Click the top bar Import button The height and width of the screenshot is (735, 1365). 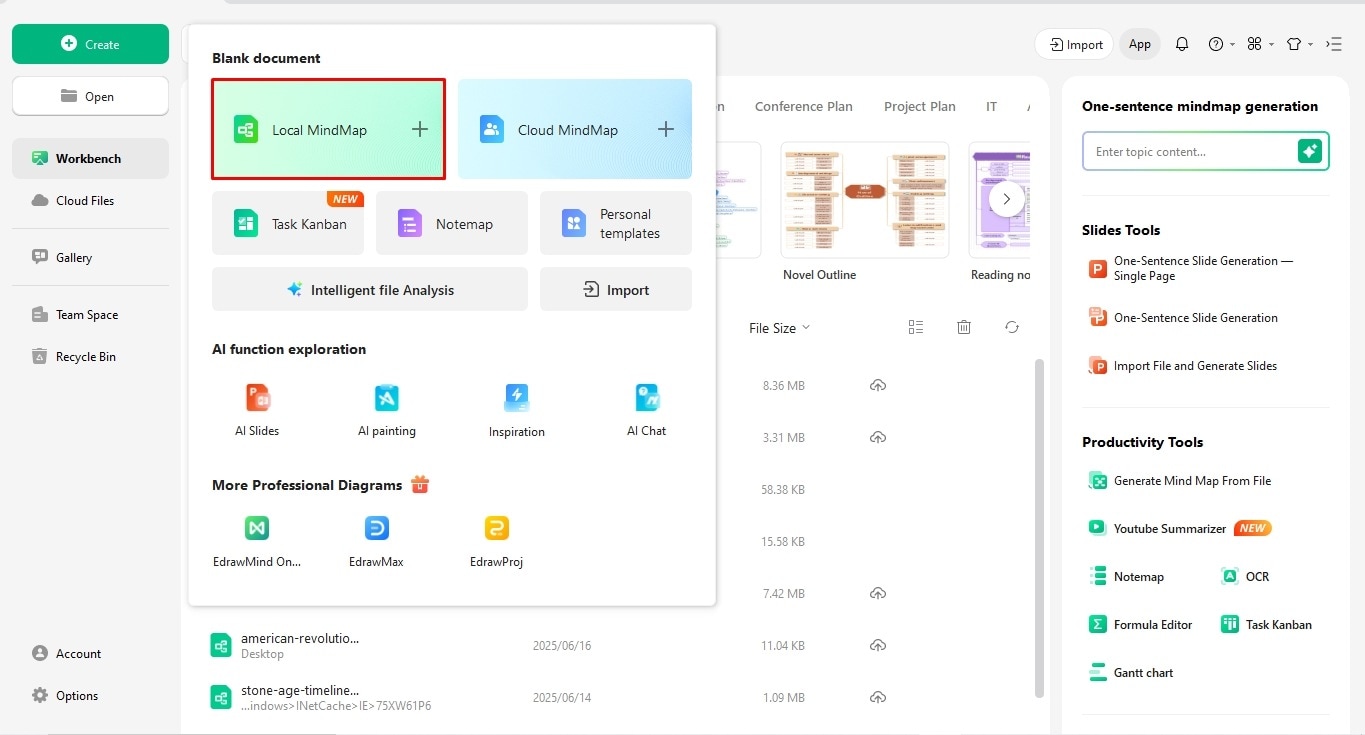pos(1075,44)
